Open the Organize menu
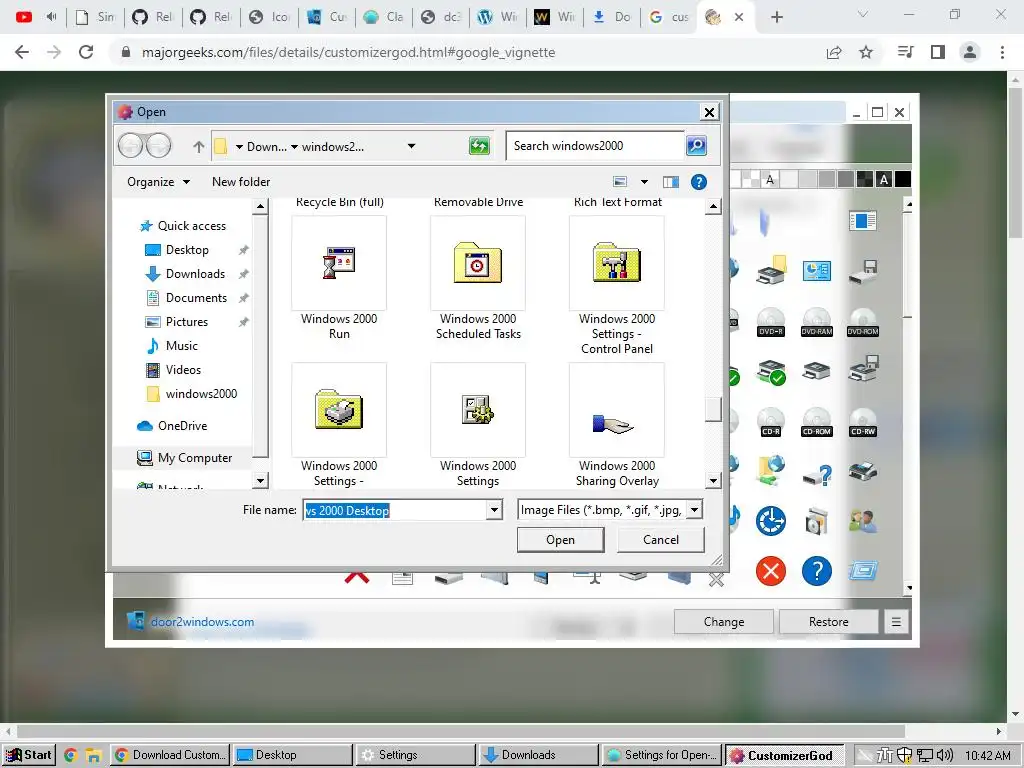The image size is (1024, 768). click(x=158, y=182)
